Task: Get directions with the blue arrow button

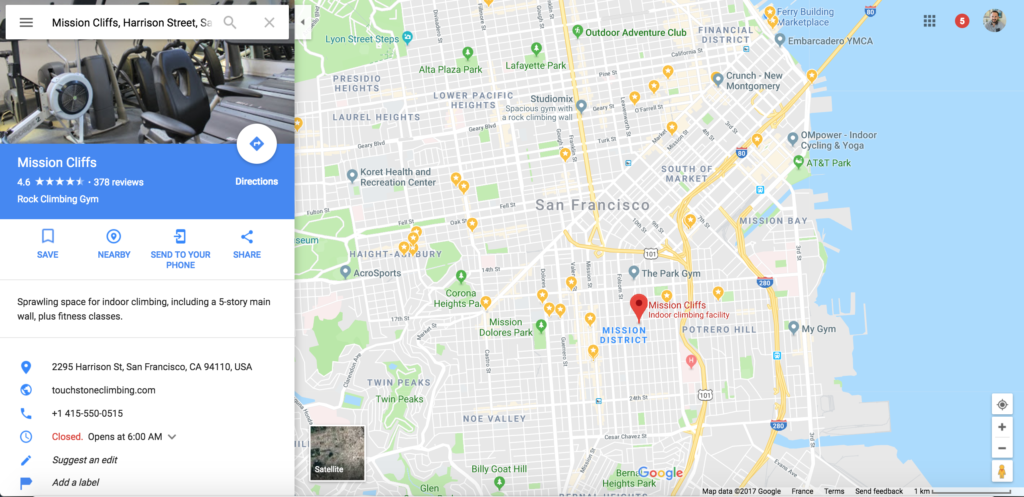Action: [x=257, y=144]
